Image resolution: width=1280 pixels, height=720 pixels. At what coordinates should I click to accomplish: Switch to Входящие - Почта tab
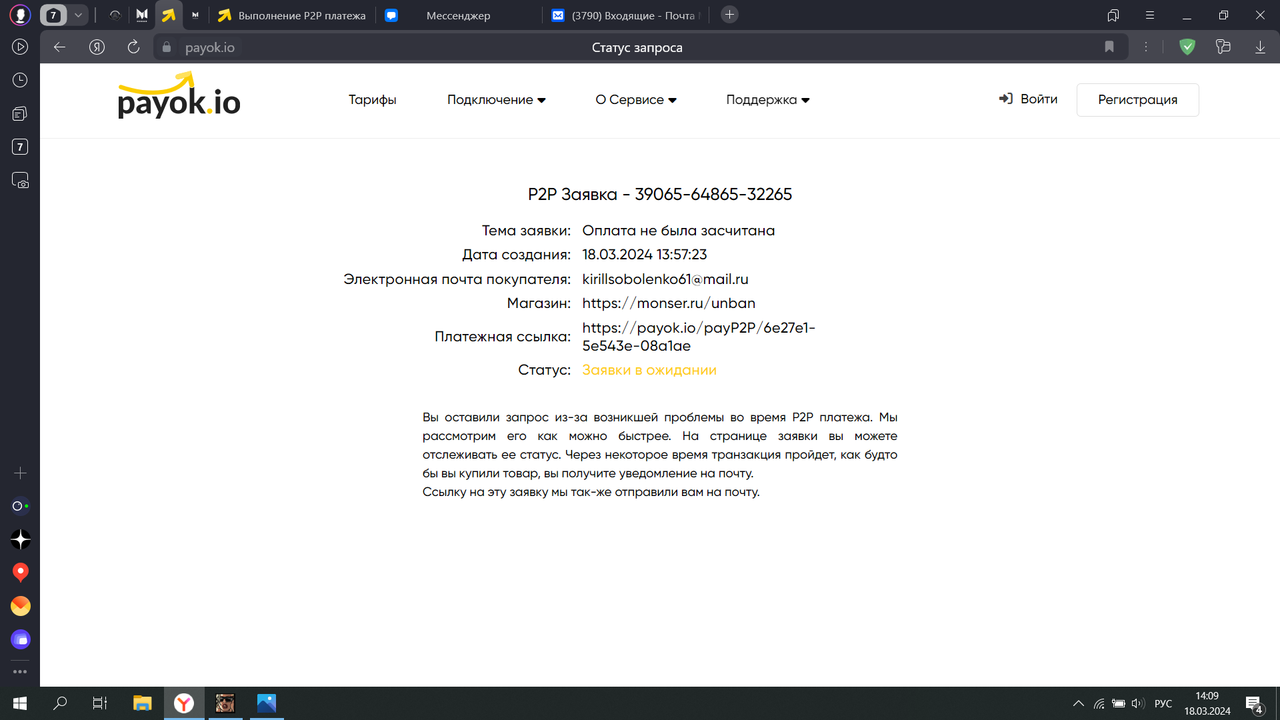(x=632, y=15)
